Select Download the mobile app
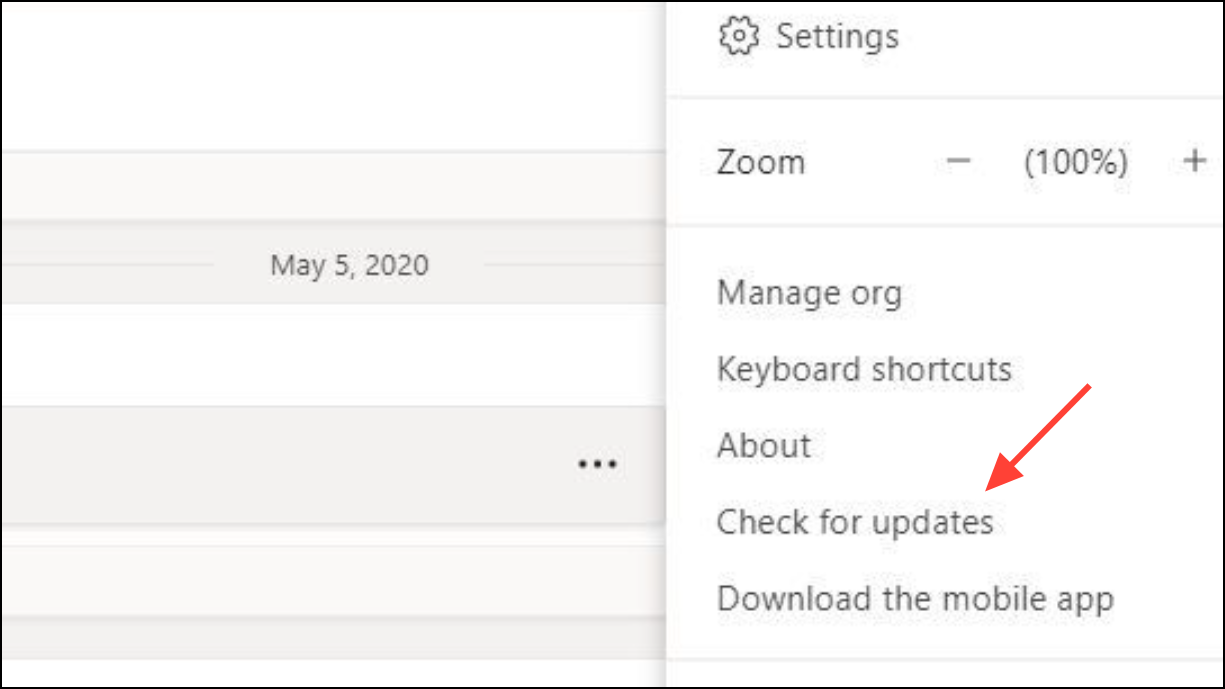Screen dimensions: 1225x689 pyautogui.click(x=915, y=599)
